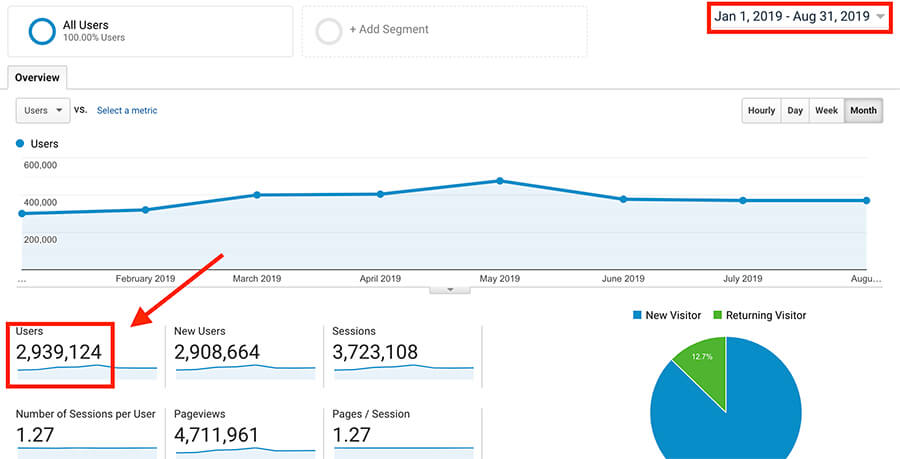Click the Pages / Session label
The width and height of the screenshot is (900, 459).
tap(371, 414)
